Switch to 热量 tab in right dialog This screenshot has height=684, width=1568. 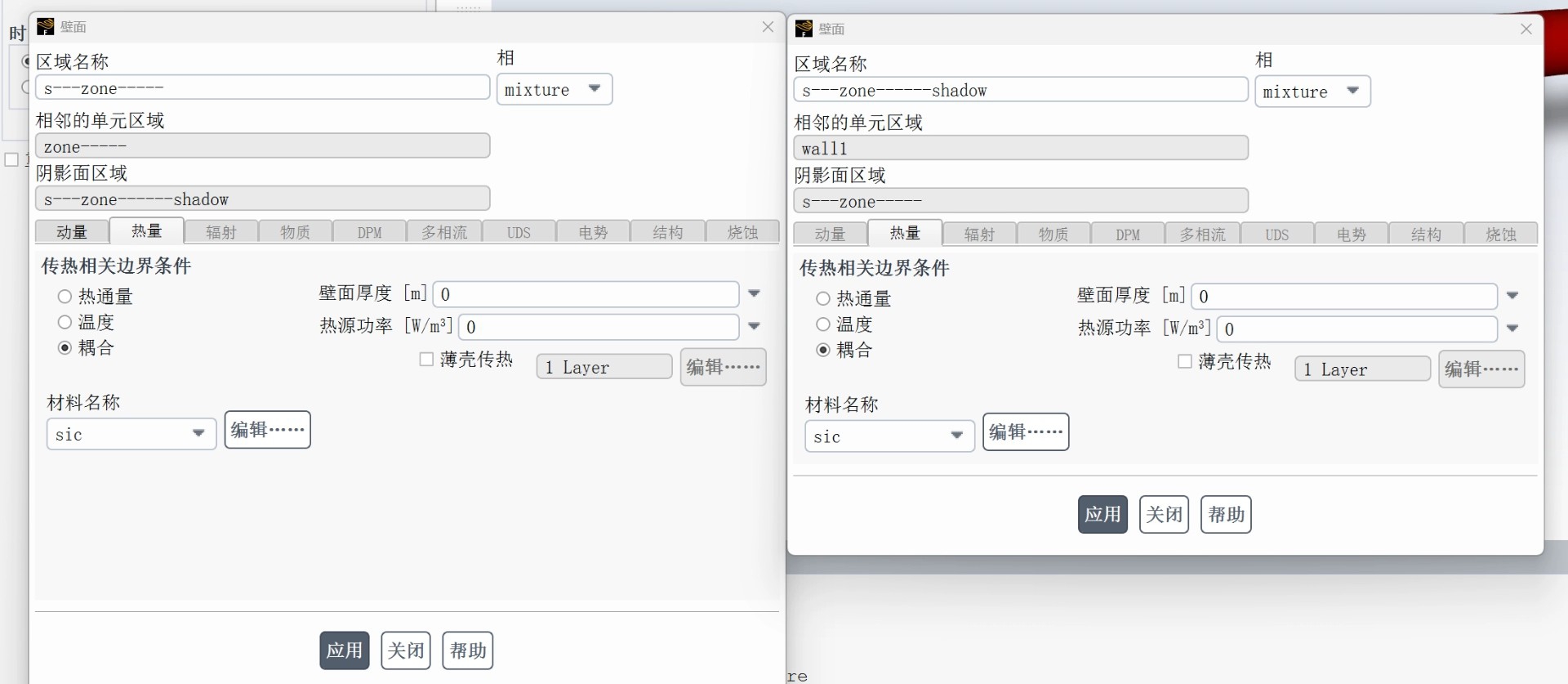[x=905, y=234]
